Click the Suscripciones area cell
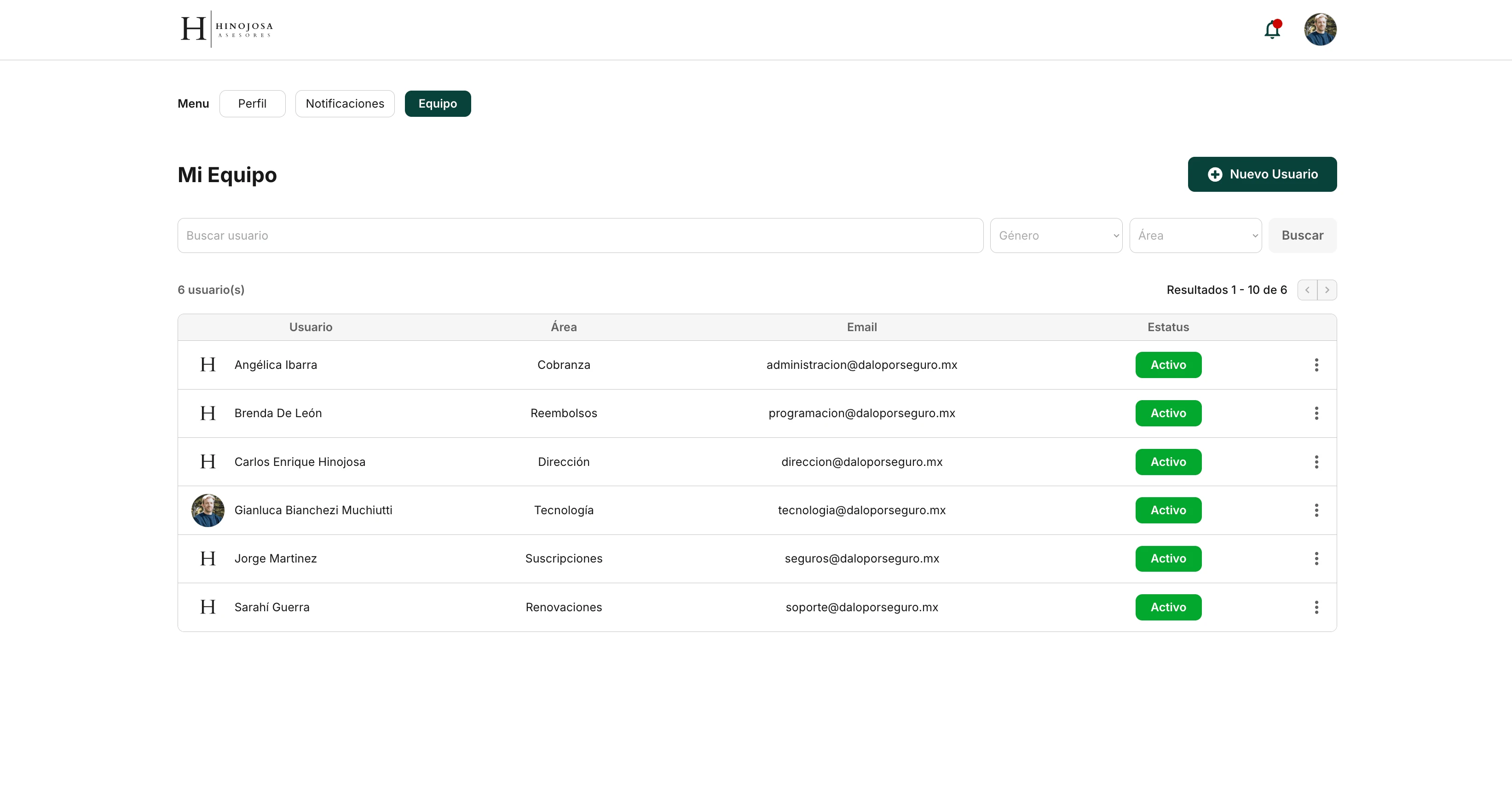Image resolution: width=1512 pixels, height=792 pixels. 564,558
